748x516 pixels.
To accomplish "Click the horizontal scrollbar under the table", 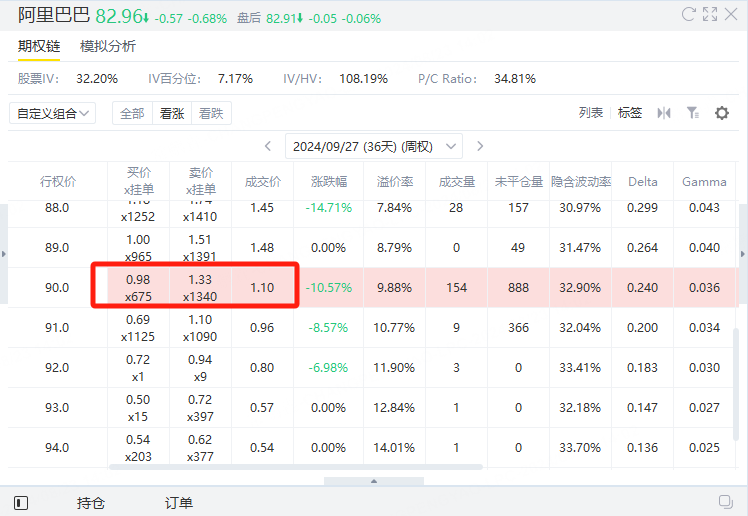I will click(x=296, y=467).
